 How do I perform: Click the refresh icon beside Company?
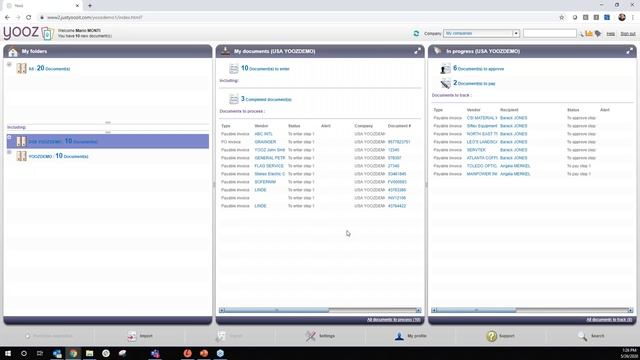coord(416,33)
